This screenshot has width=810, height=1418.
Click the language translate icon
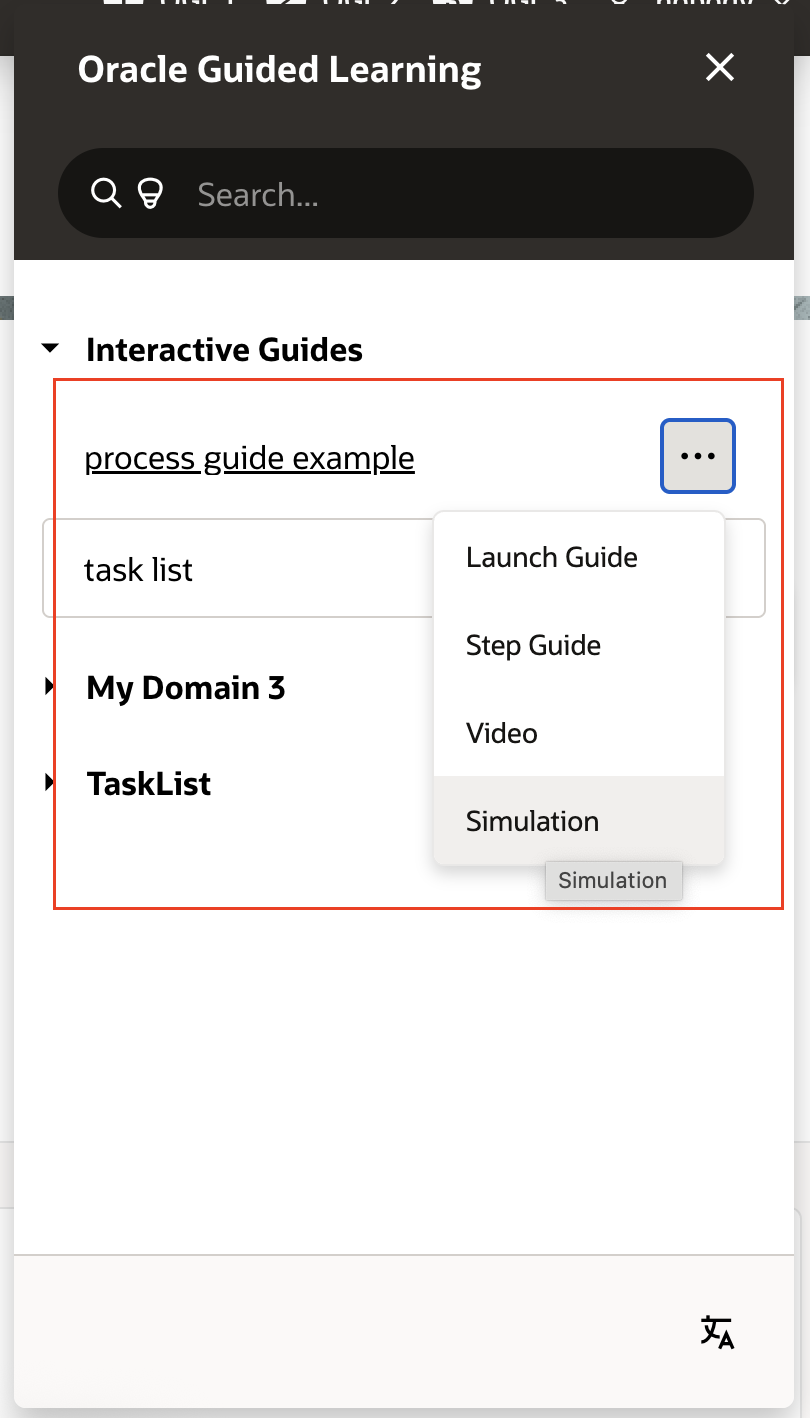click(717, 1332)
